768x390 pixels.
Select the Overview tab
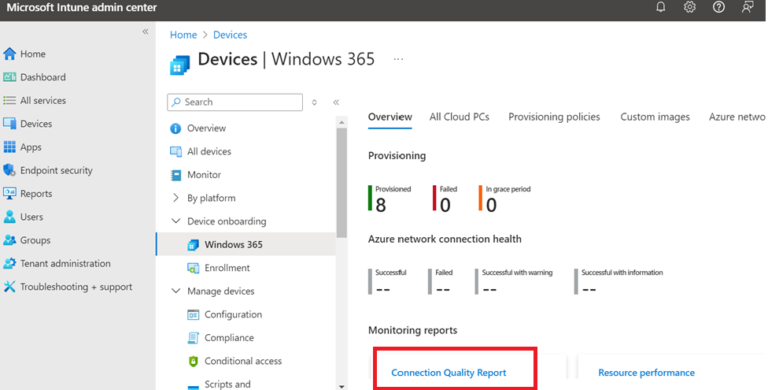[x=390, y=117]
